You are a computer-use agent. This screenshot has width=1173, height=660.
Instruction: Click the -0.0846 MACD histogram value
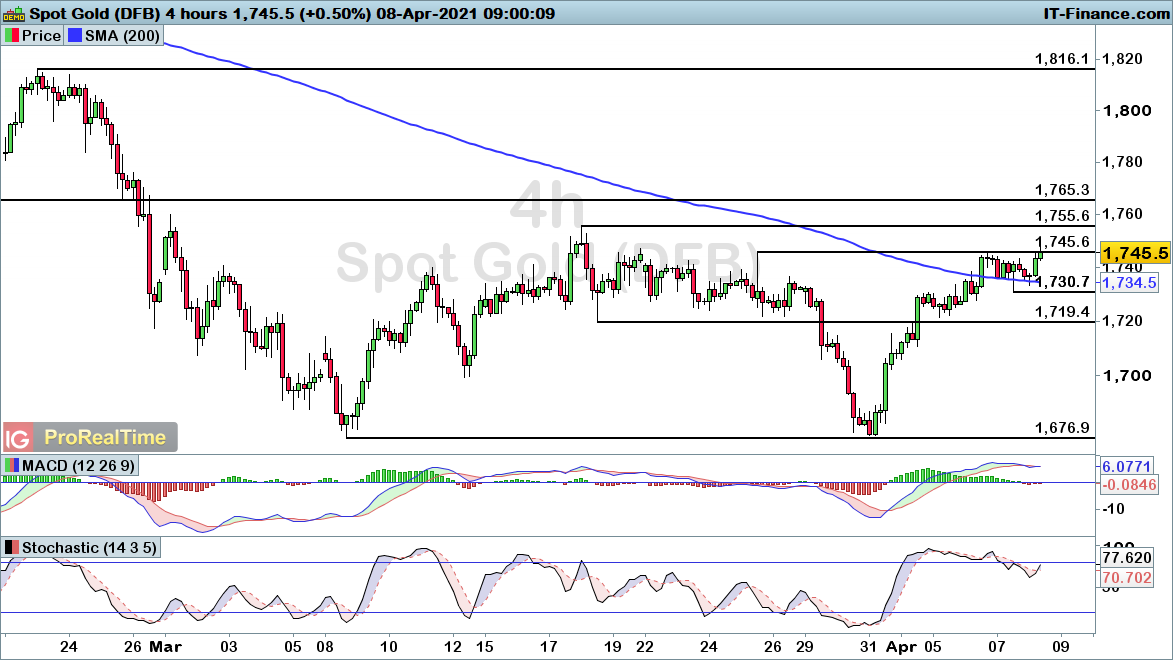1129,485
